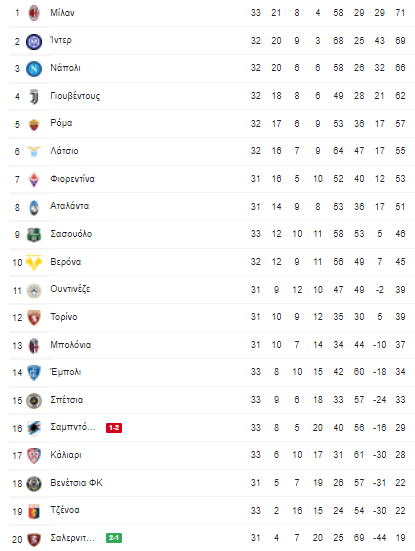Click the Νάπολι club logo
415x551 pixels.
click(x=34, y=69)
